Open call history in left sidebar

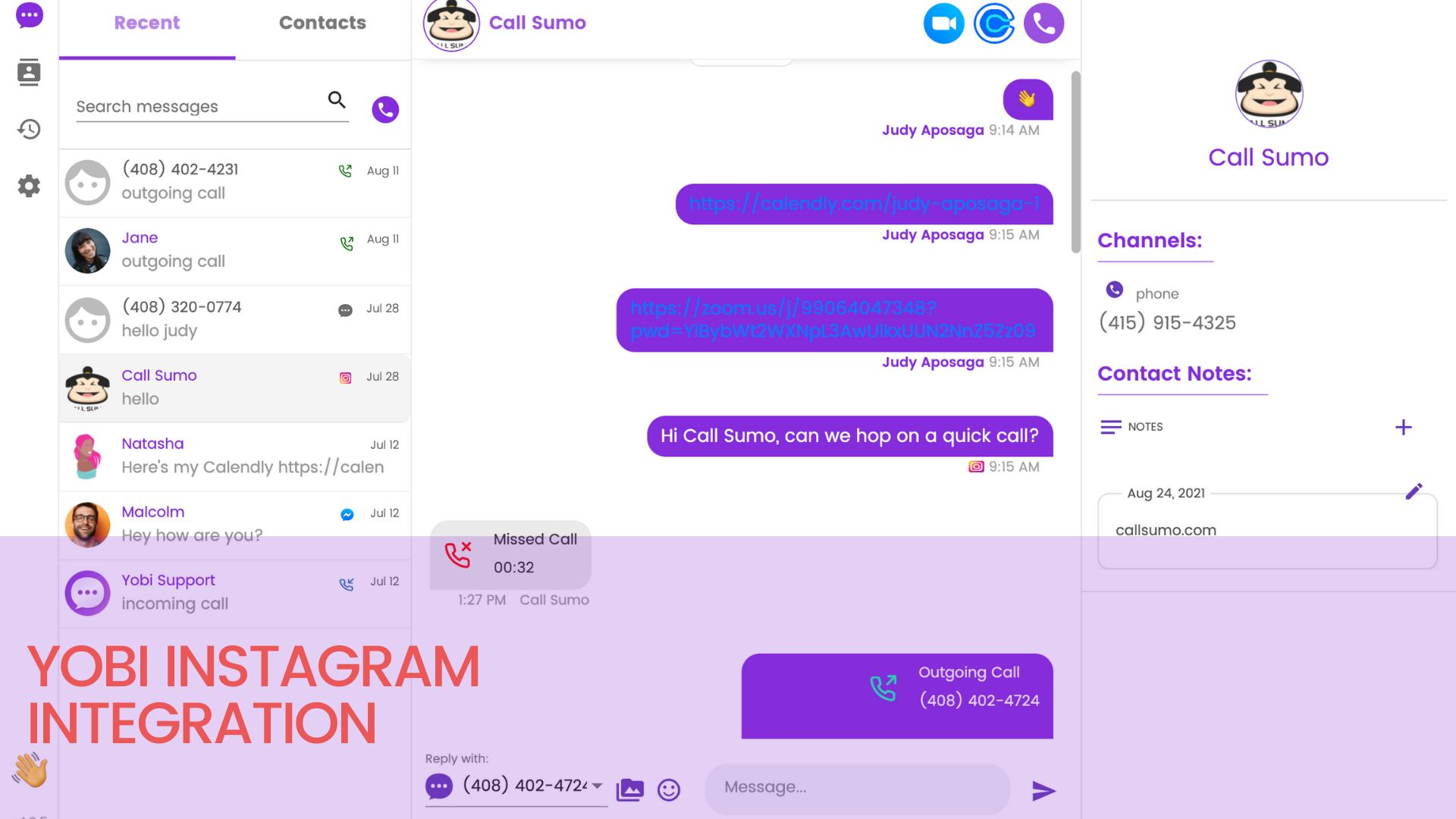(x=29, y=129)
